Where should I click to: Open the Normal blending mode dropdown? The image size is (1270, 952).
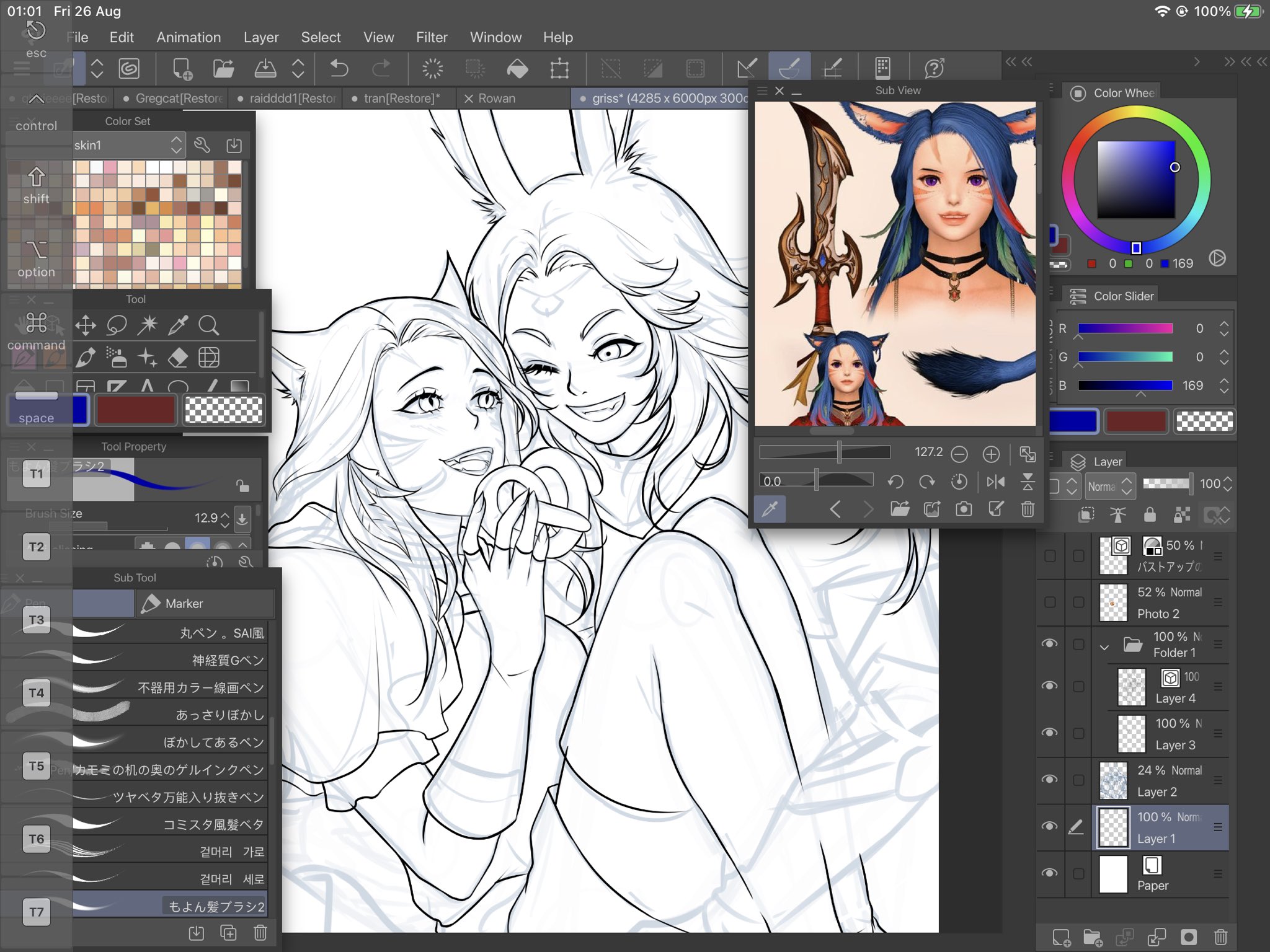tap(1109, 487)
